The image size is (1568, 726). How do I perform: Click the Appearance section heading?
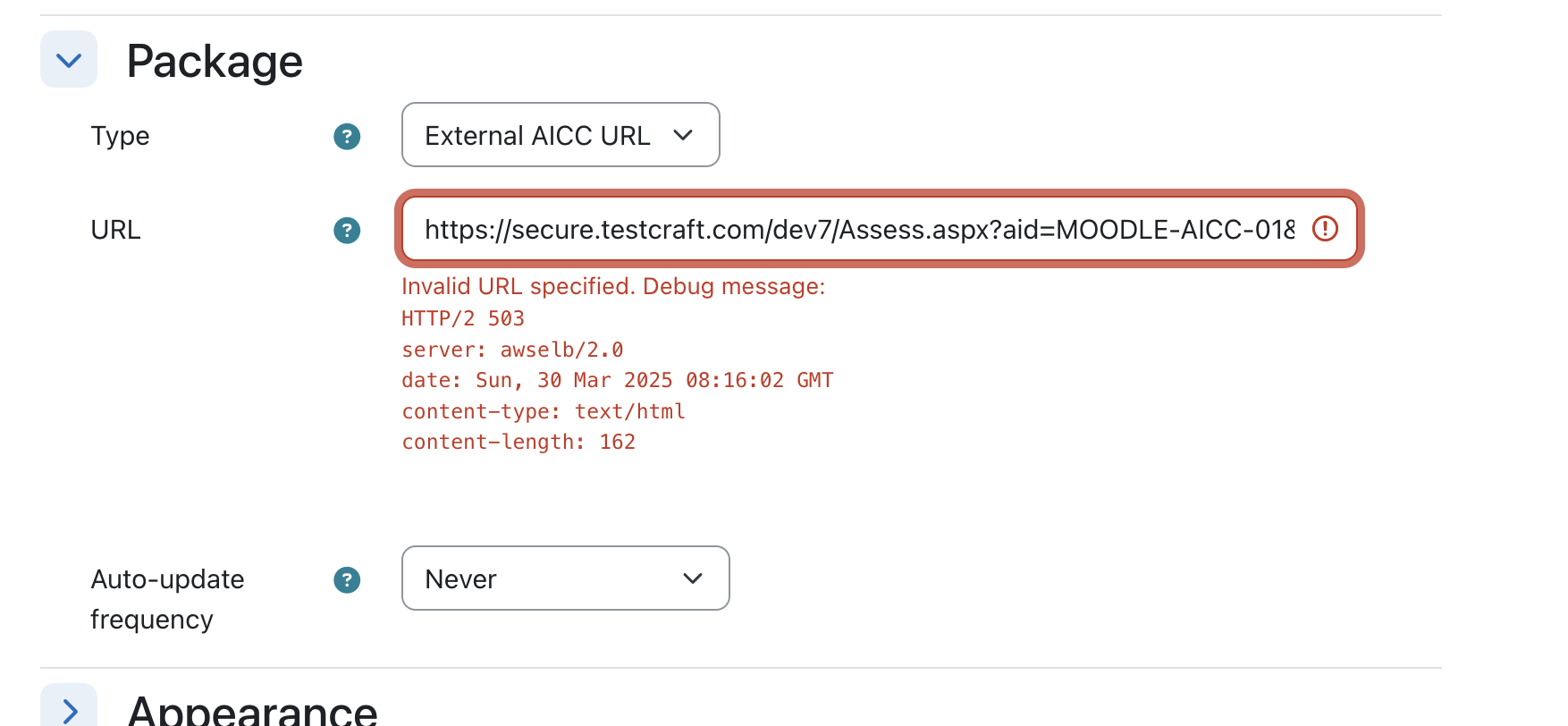[252, 710]
